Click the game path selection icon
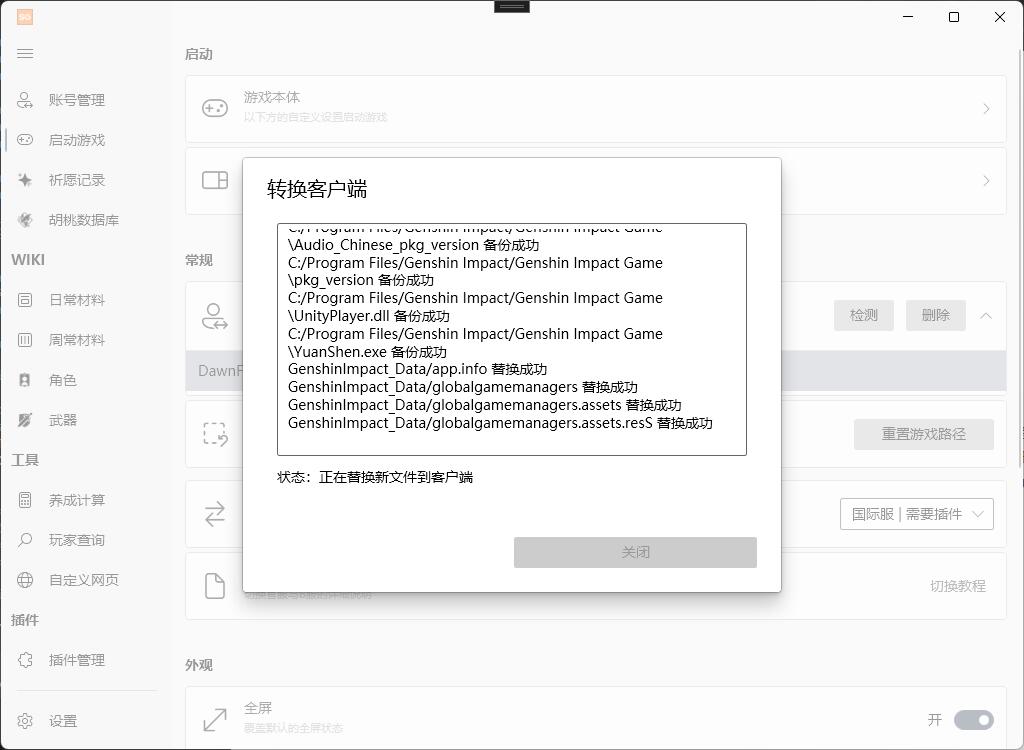1024x750 pixels. click(x=215, y=434)
